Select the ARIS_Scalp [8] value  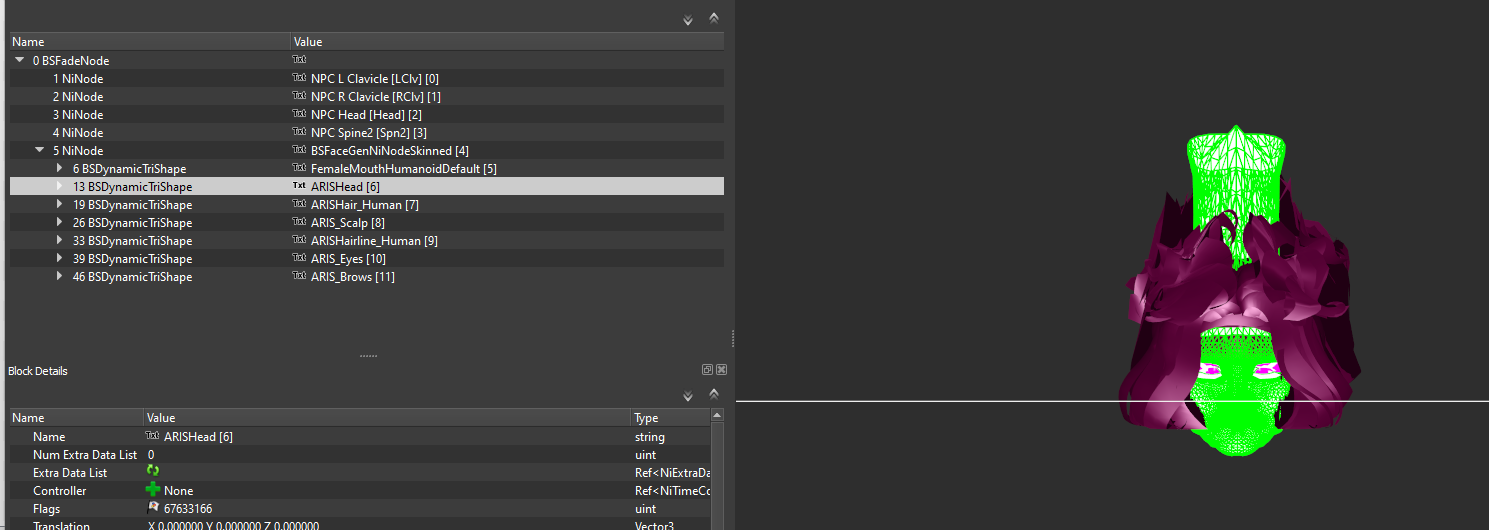pyautogui.click(x=348, y=222)
